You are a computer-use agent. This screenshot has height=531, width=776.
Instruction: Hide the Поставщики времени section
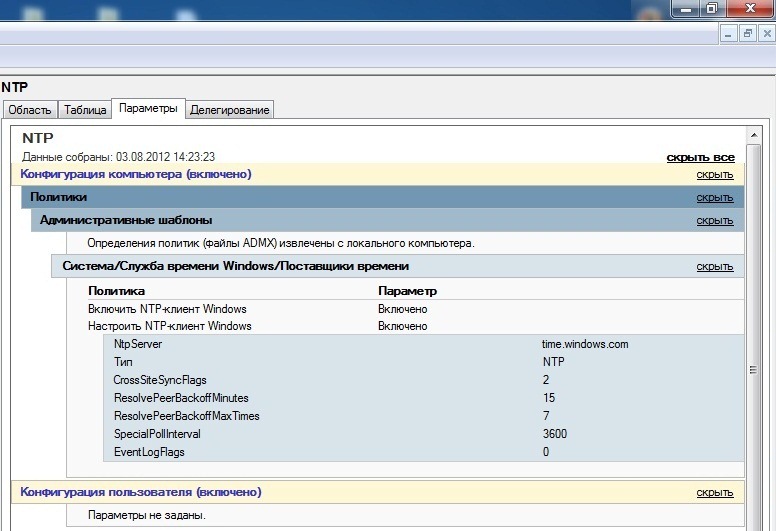pyautogui.click(x=715, y=267)
